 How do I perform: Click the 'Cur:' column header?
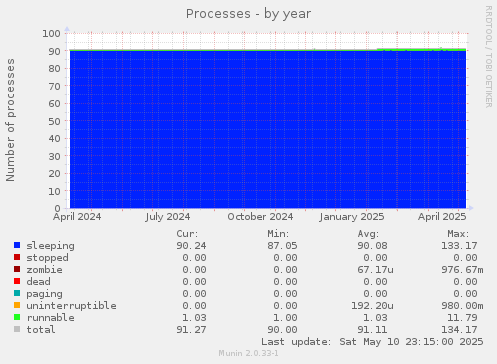(187, 234)
